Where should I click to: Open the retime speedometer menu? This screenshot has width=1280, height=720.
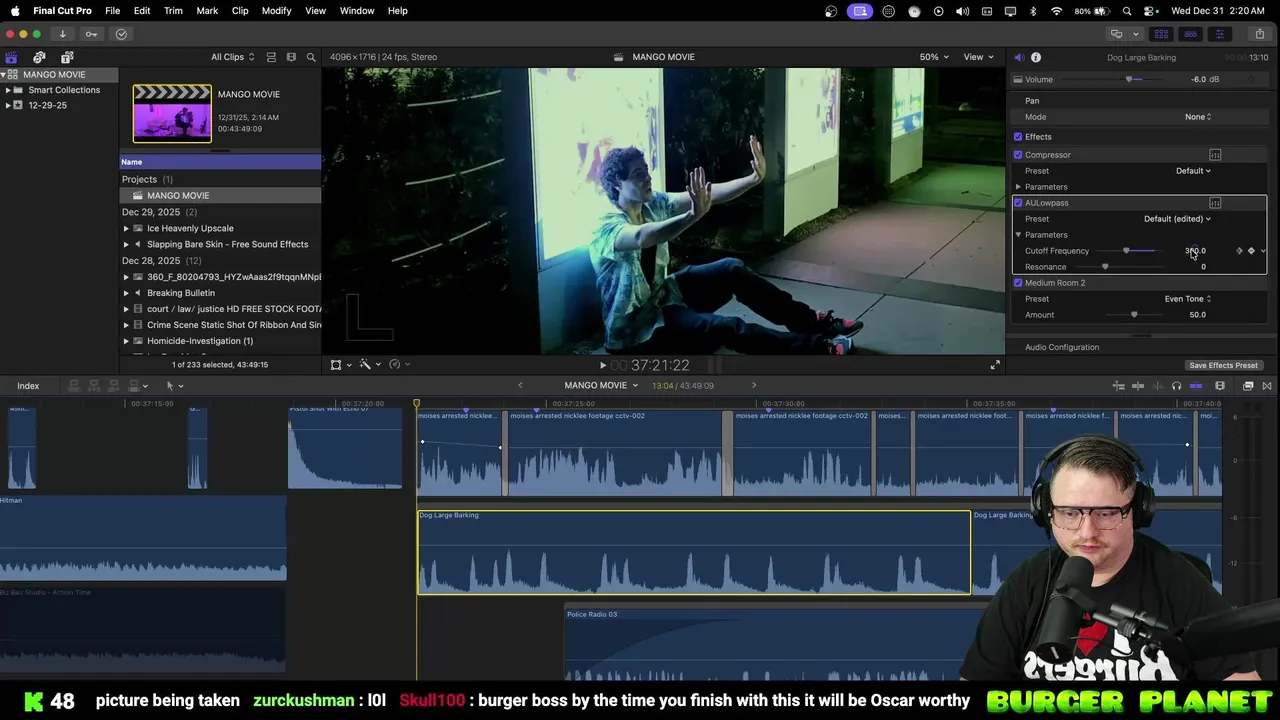(x=398, y=365)
